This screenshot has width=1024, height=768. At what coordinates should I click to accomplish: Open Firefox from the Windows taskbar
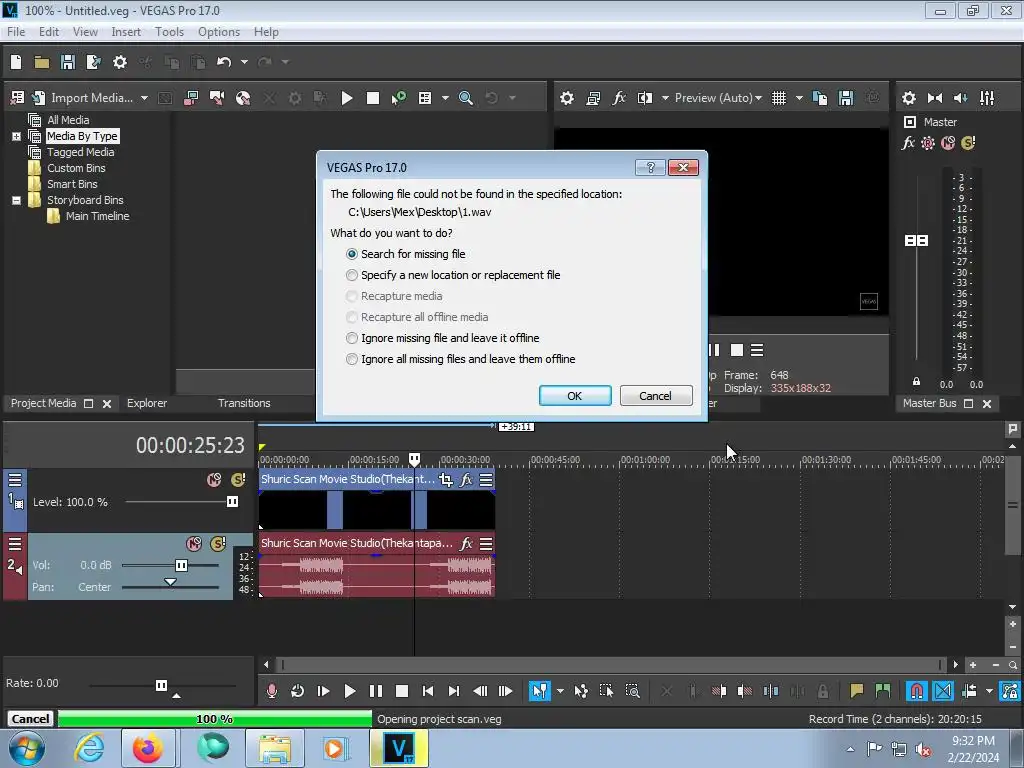(148, 748)
